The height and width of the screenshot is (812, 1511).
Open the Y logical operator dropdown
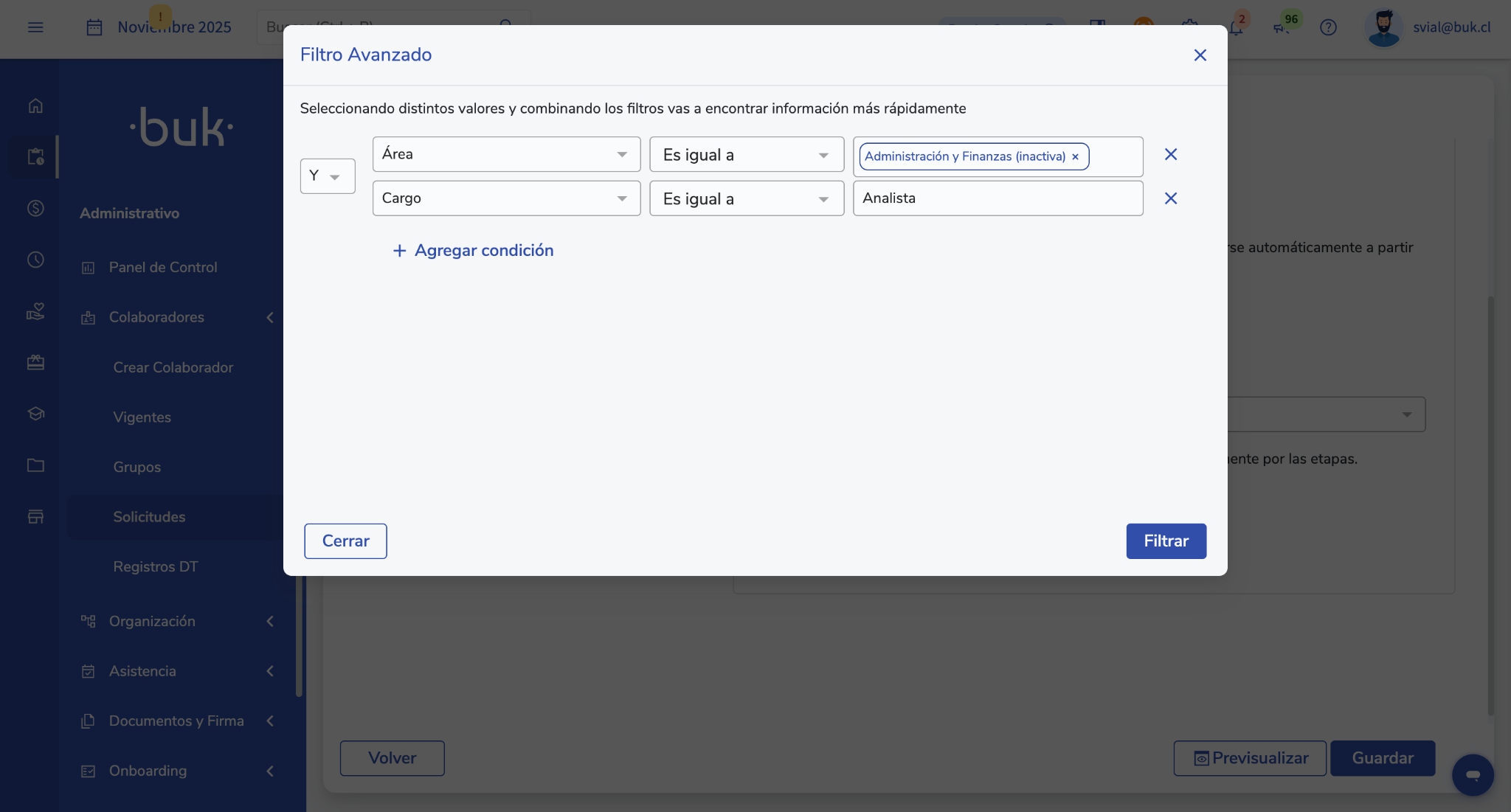pyautogui.click(x=327, y=176)
